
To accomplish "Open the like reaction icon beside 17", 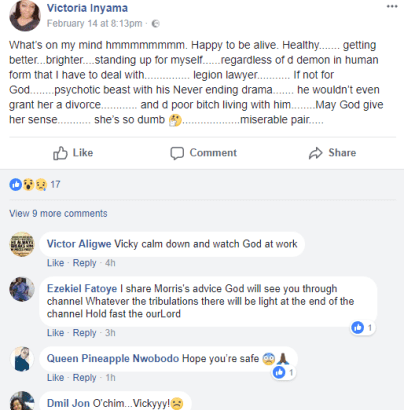I will point(15,184).
